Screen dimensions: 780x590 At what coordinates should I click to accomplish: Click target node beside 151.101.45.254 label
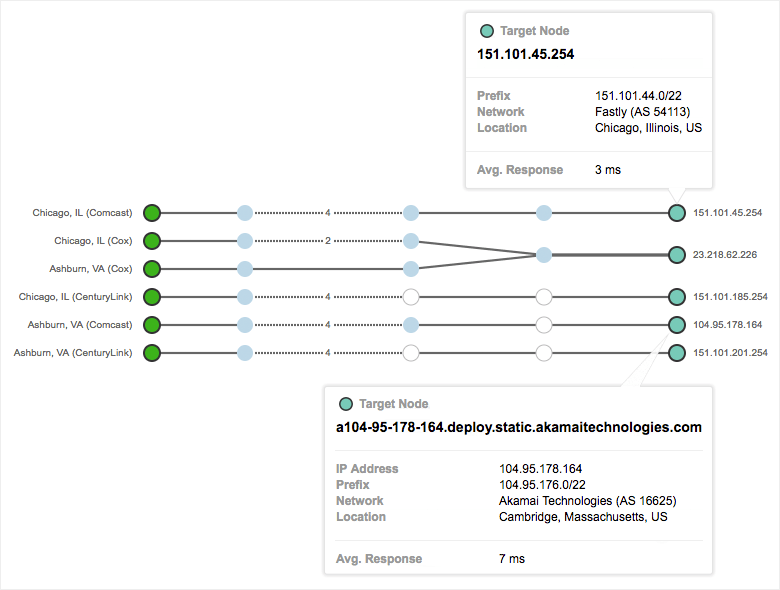[x=677, y=213]
